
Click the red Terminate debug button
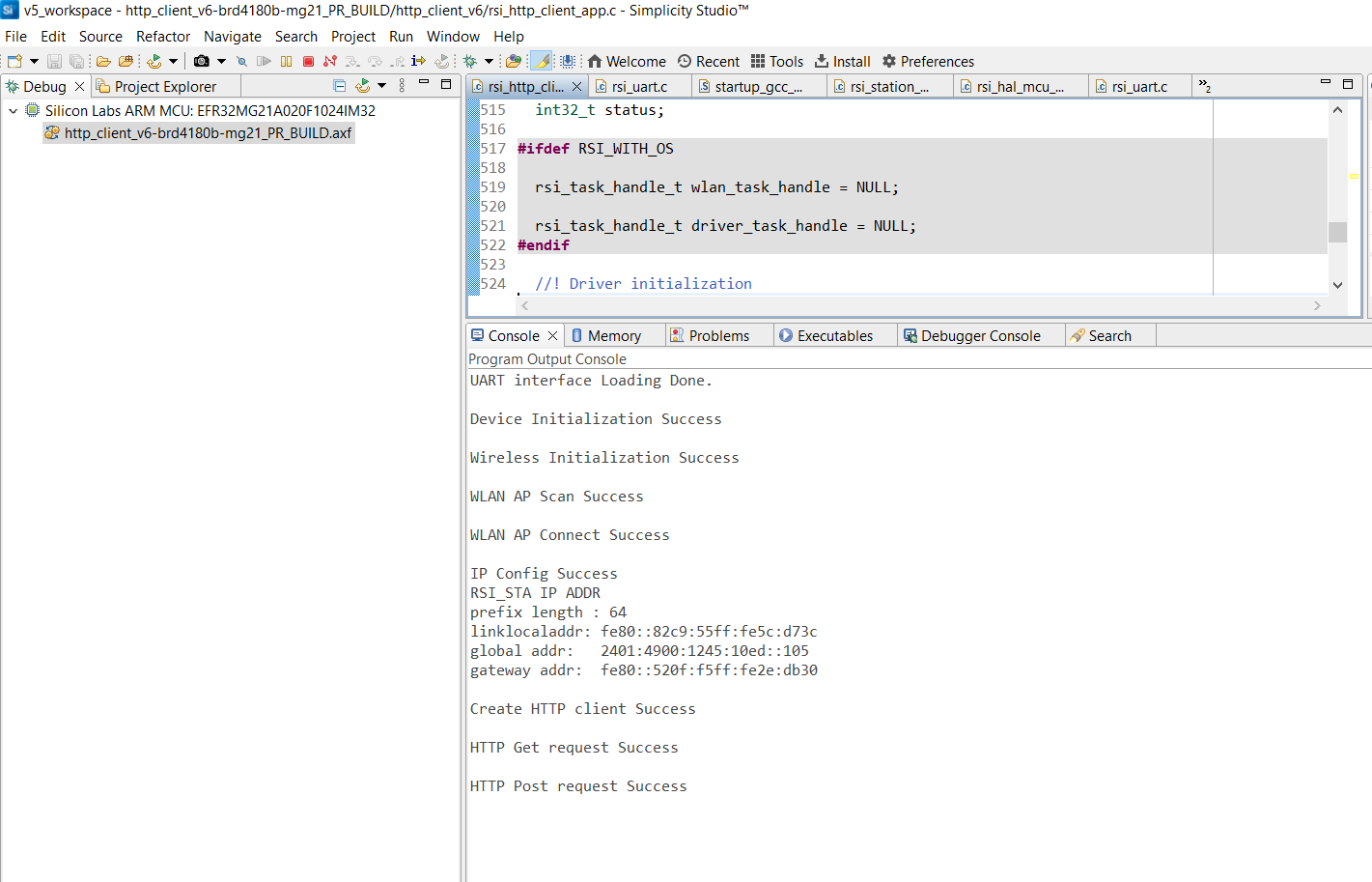[309, 61]
